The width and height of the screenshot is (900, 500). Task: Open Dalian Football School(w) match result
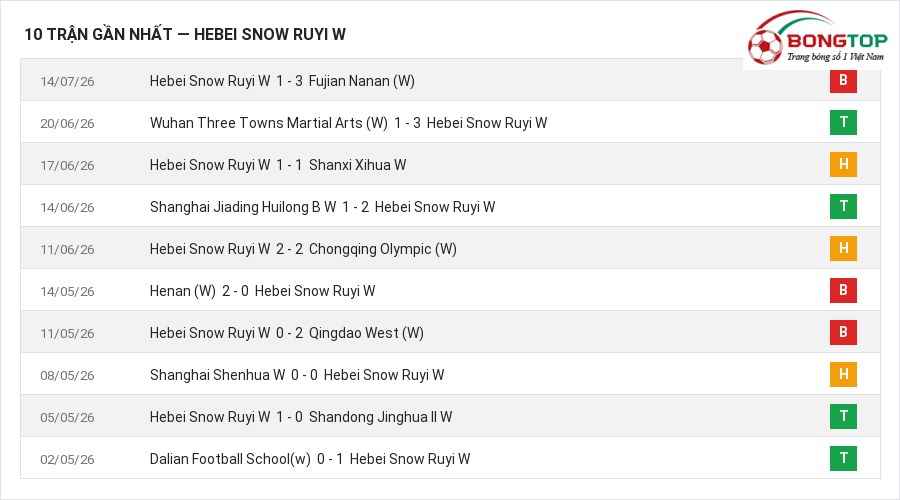point(310,459)
